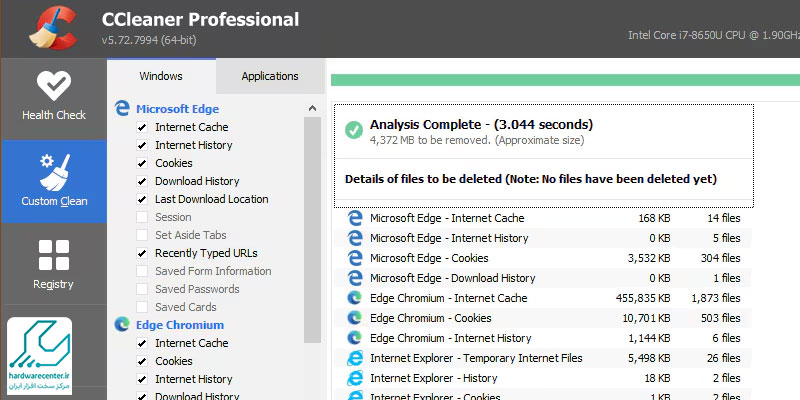Select the Custom Clean broom icon
The image size is (800, 400).
53,172
